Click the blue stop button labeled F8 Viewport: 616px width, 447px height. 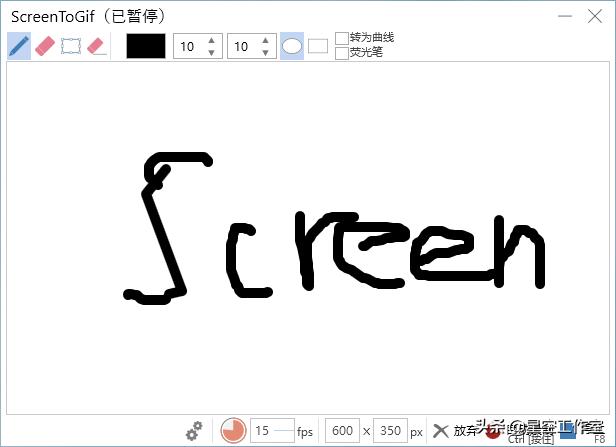pos(568,431)
